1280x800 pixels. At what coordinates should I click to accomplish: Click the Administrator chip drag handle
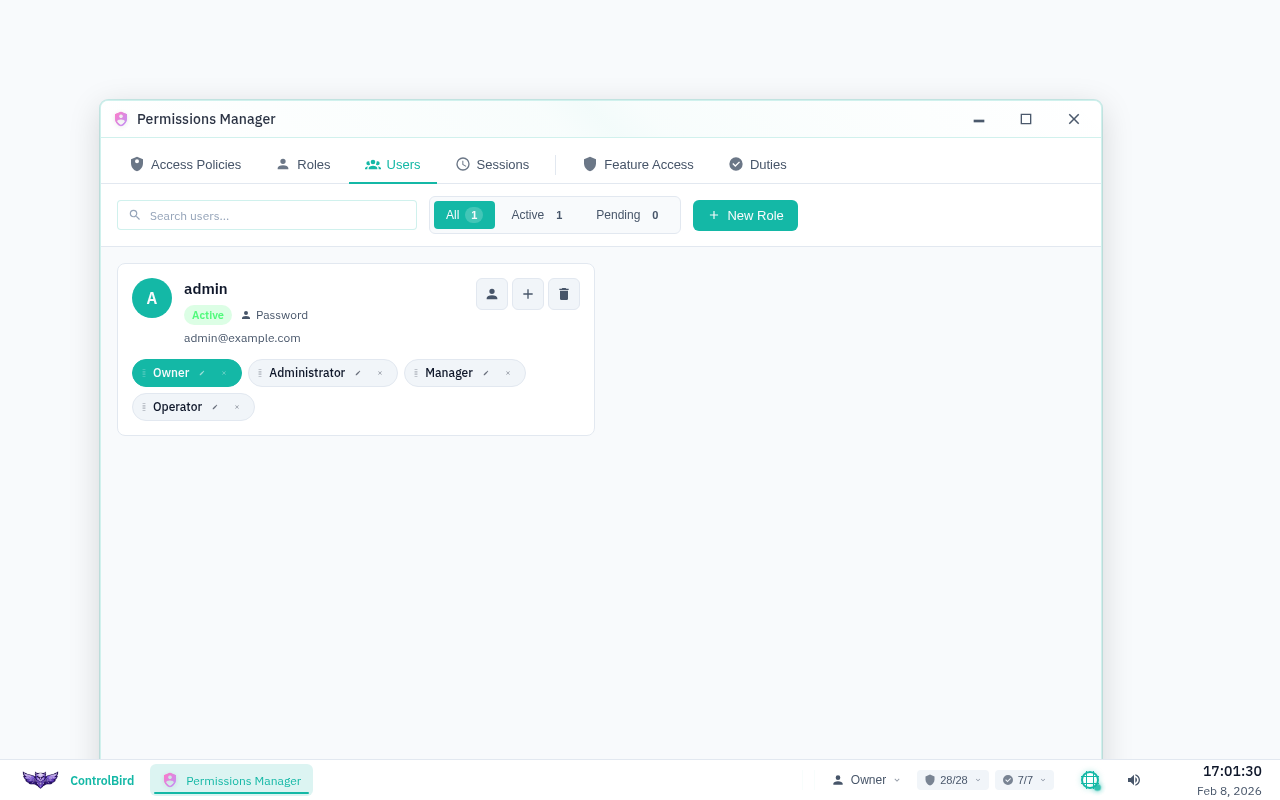point(260,373)
